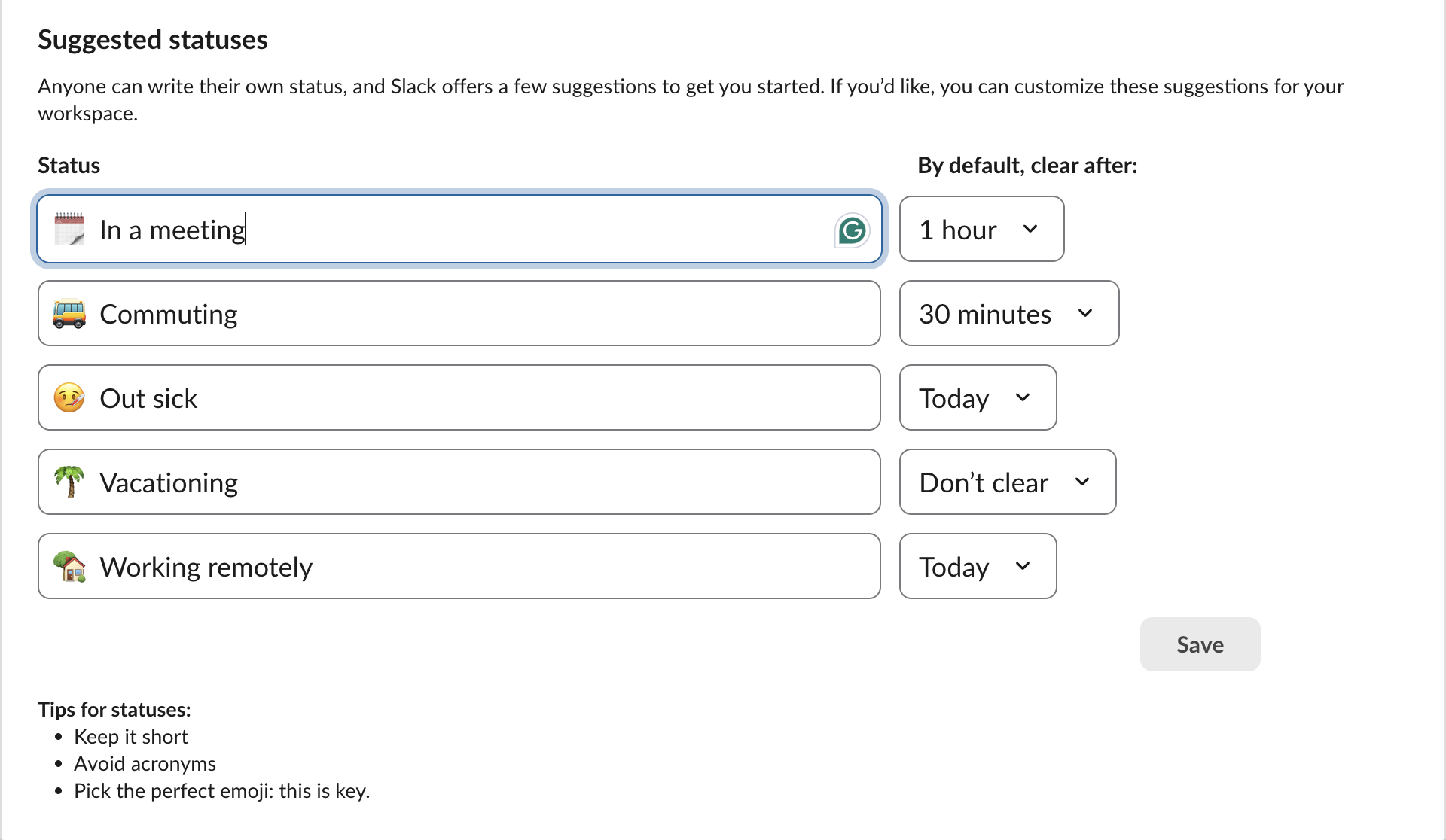Open the Don't clear dropdown for Vacationing
Viewport: 1446px width, 840px height.
coord(1008,482)
